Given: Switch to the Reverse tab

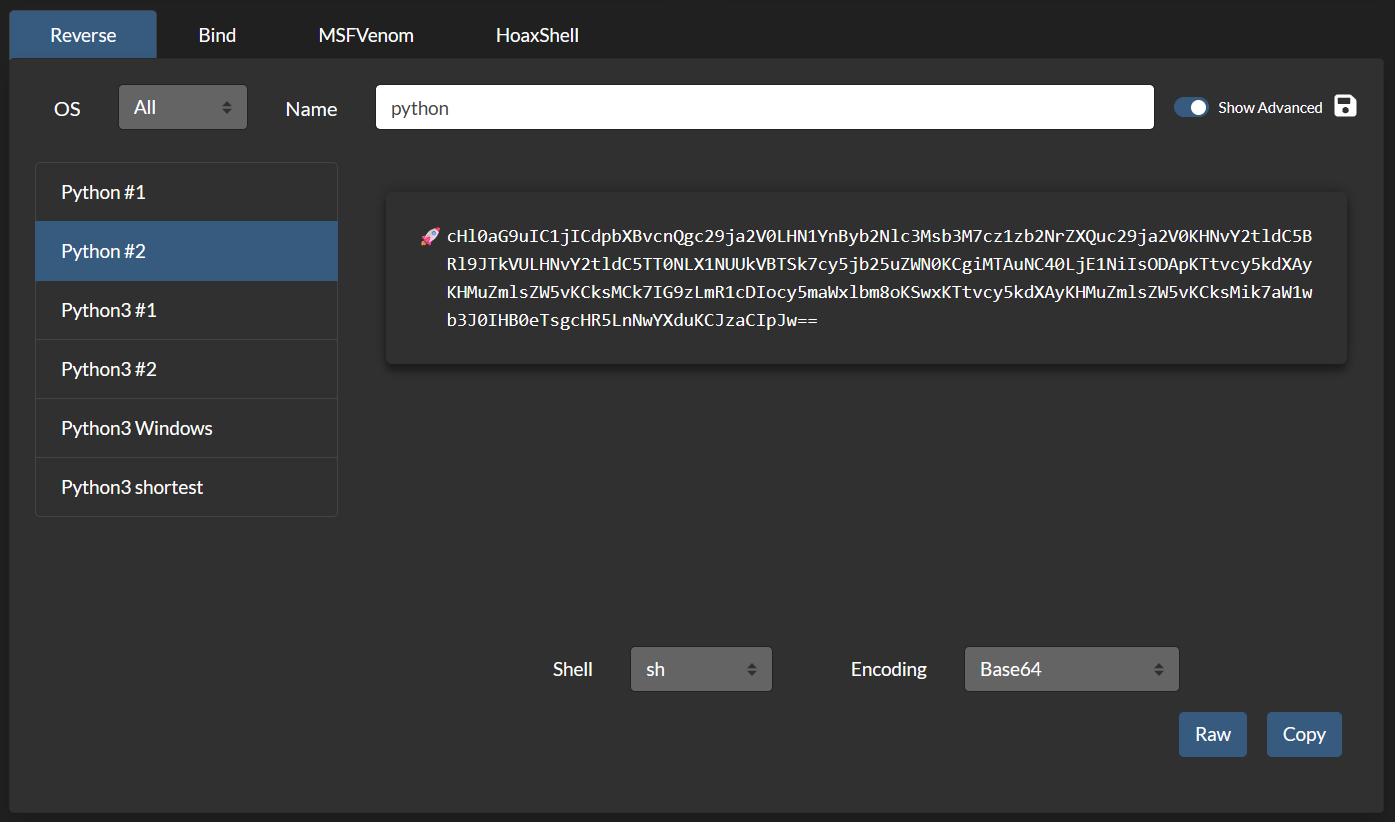Looking at the screenshot, I should click(x=83, y=35).
